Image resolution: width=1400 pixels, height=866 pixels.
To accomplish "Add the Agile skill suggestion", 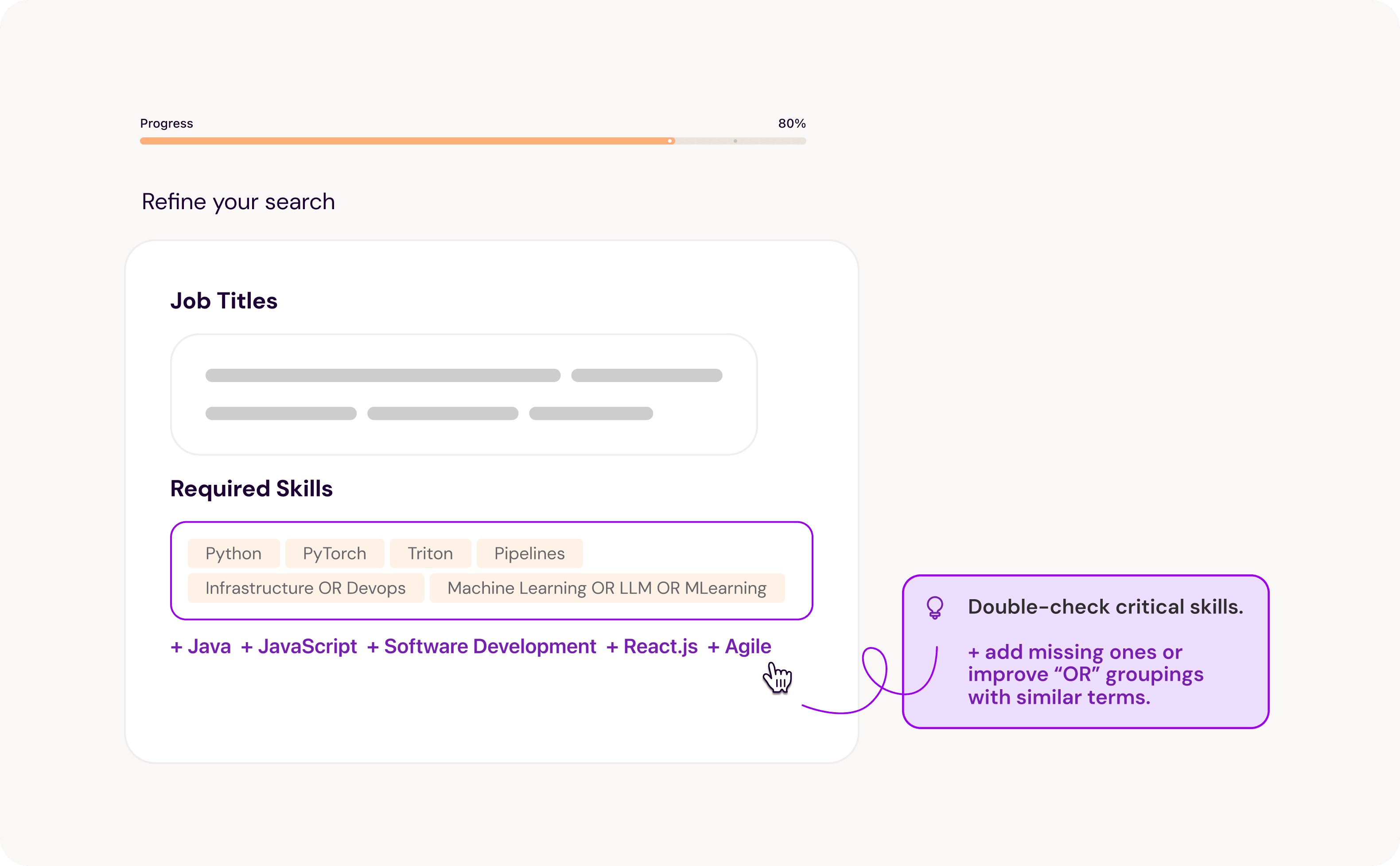I will pos(739,647).
